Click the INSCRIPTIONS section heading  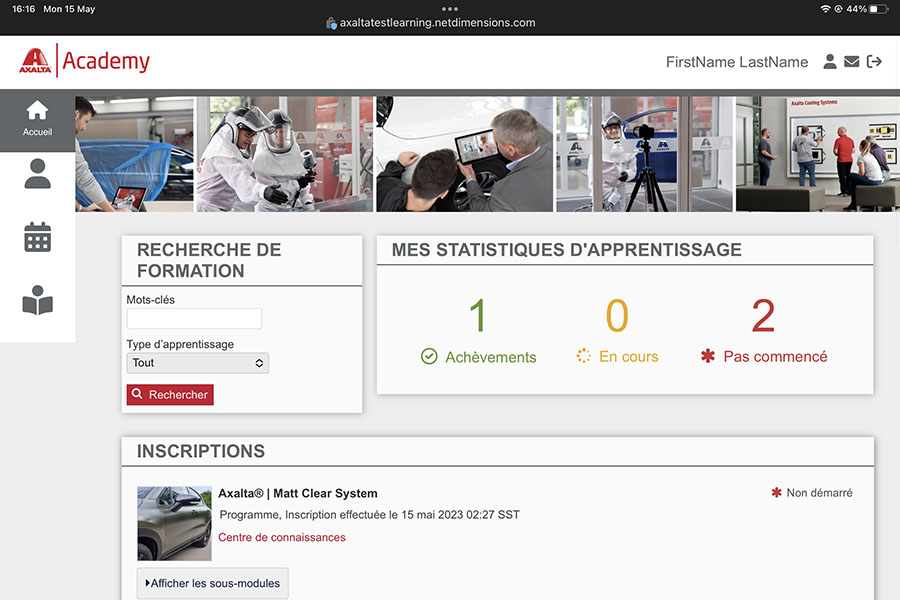[x=201, y=451]
